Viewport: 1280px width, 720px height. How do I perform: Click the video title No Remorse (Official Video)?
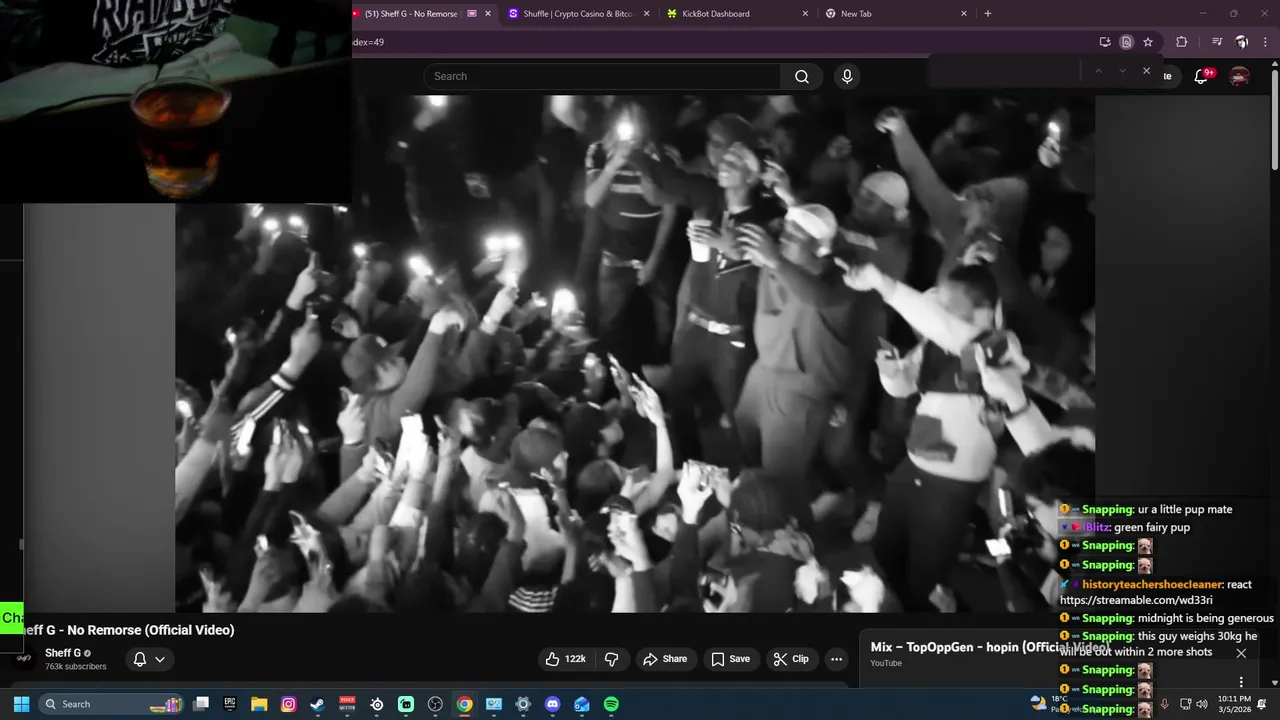(129, 630)
